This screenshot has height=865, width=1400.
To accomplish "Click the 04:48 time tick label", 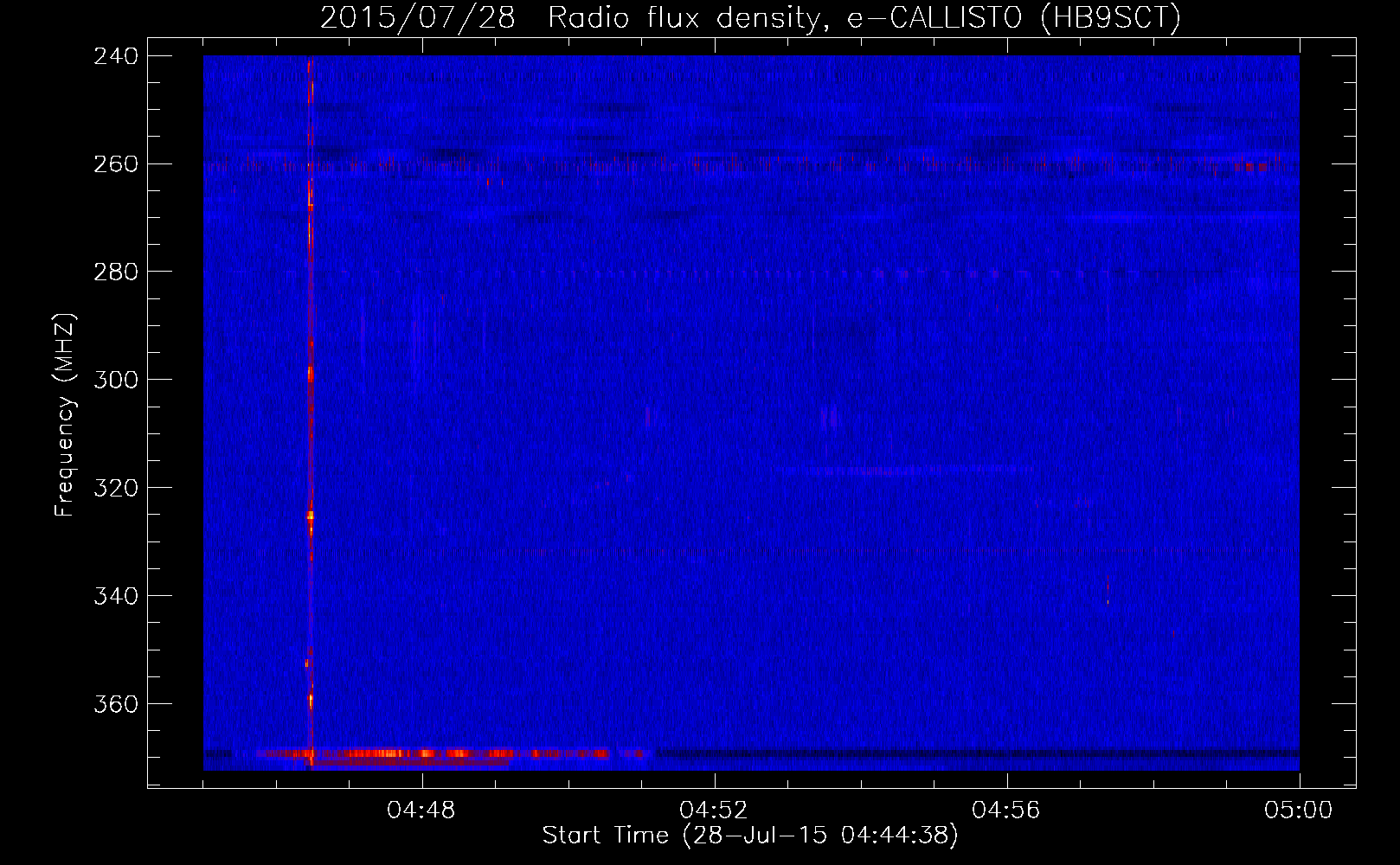I will 421,811.
